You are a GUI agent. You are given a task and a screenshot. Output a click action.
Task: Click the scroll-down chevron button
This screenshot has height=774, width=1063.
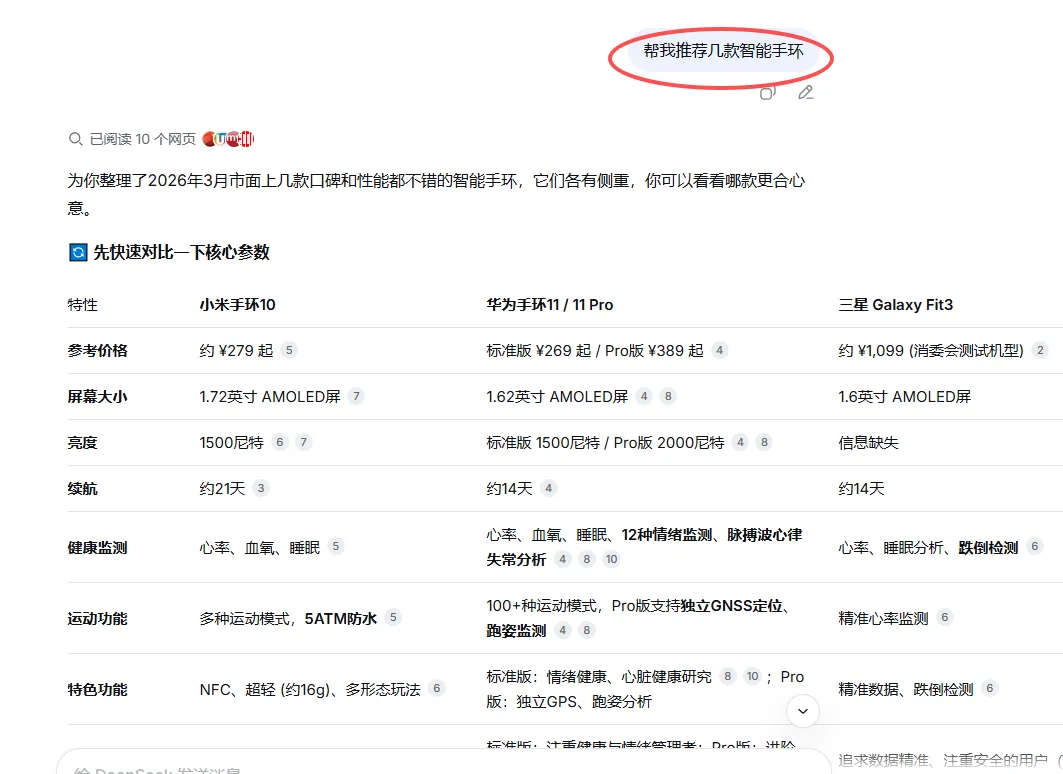pyautogui.click(x=802, y=710)
